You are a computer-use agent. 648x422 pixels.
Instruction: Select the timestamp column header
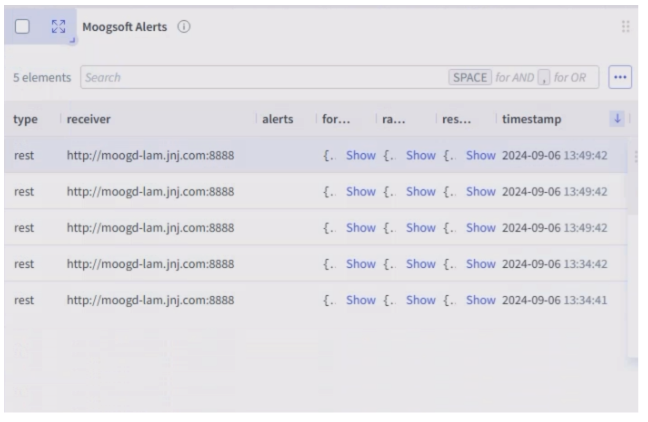531,119
